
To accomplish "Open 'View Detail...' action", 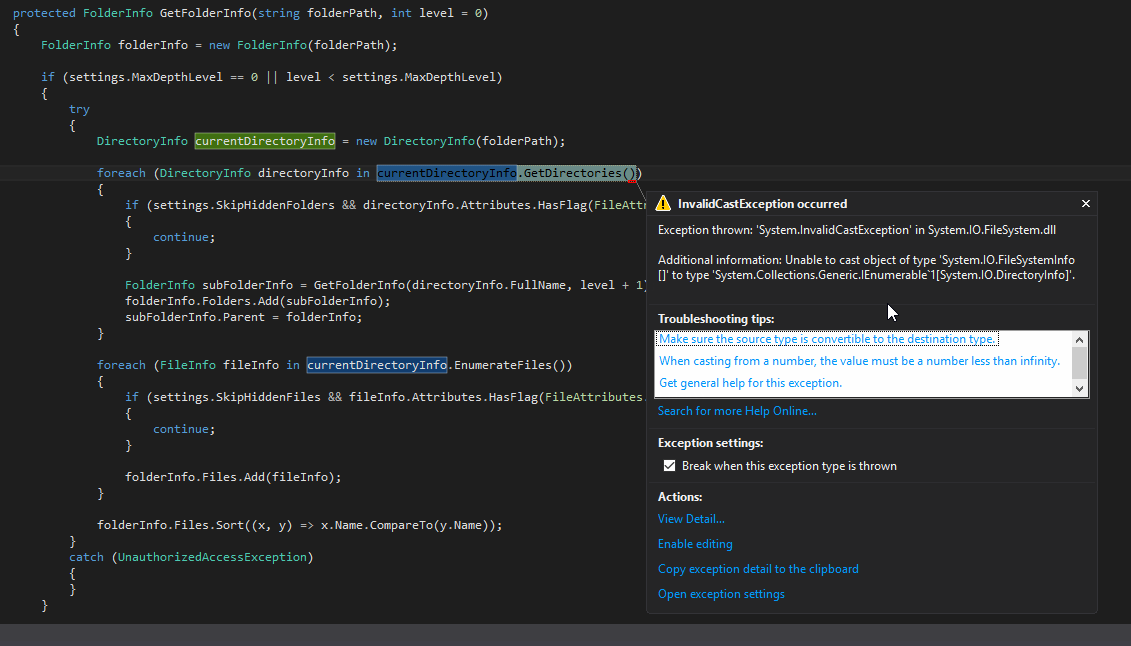I will 691,519.
